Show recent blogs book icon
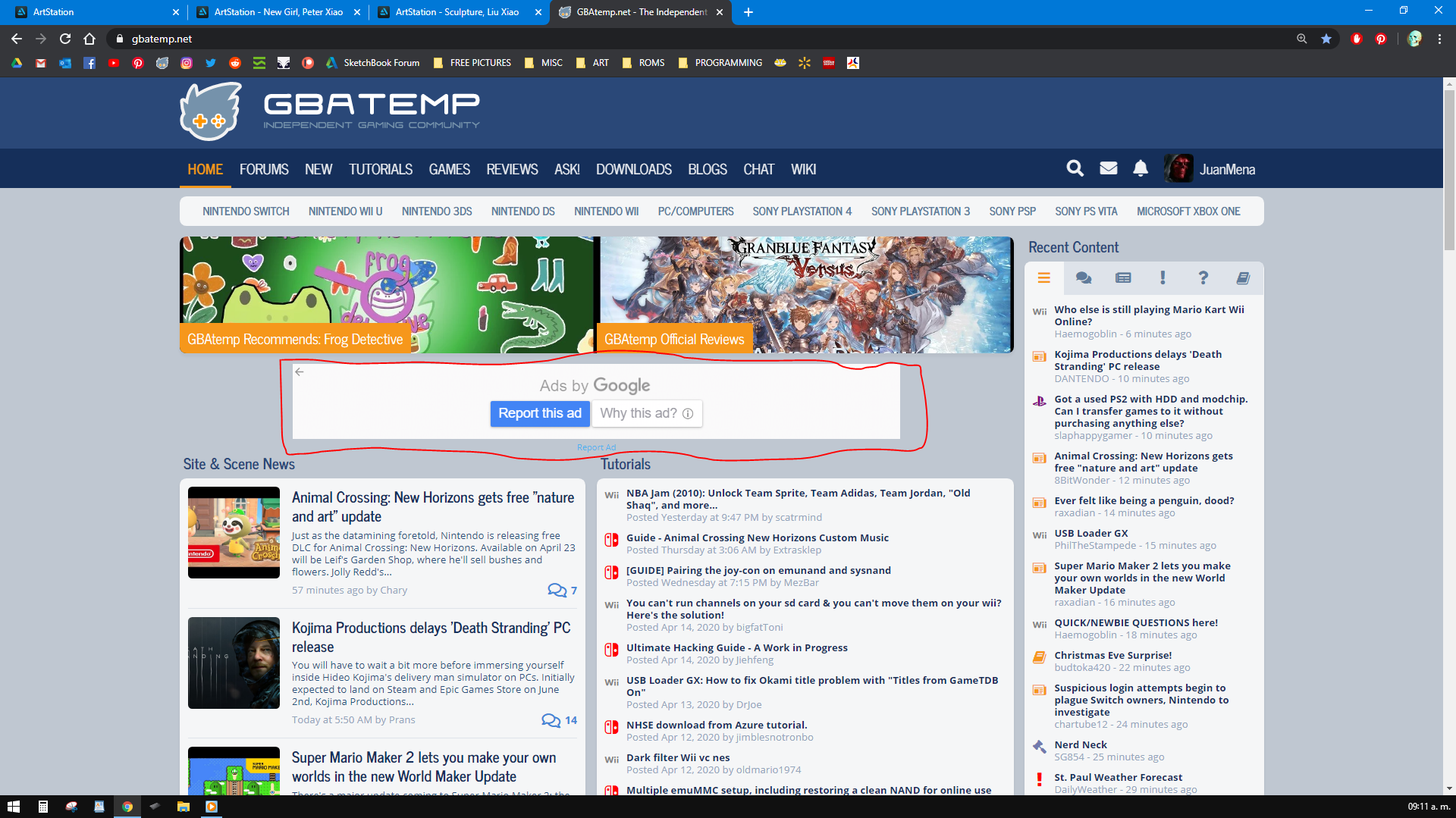 (1243, 278)
